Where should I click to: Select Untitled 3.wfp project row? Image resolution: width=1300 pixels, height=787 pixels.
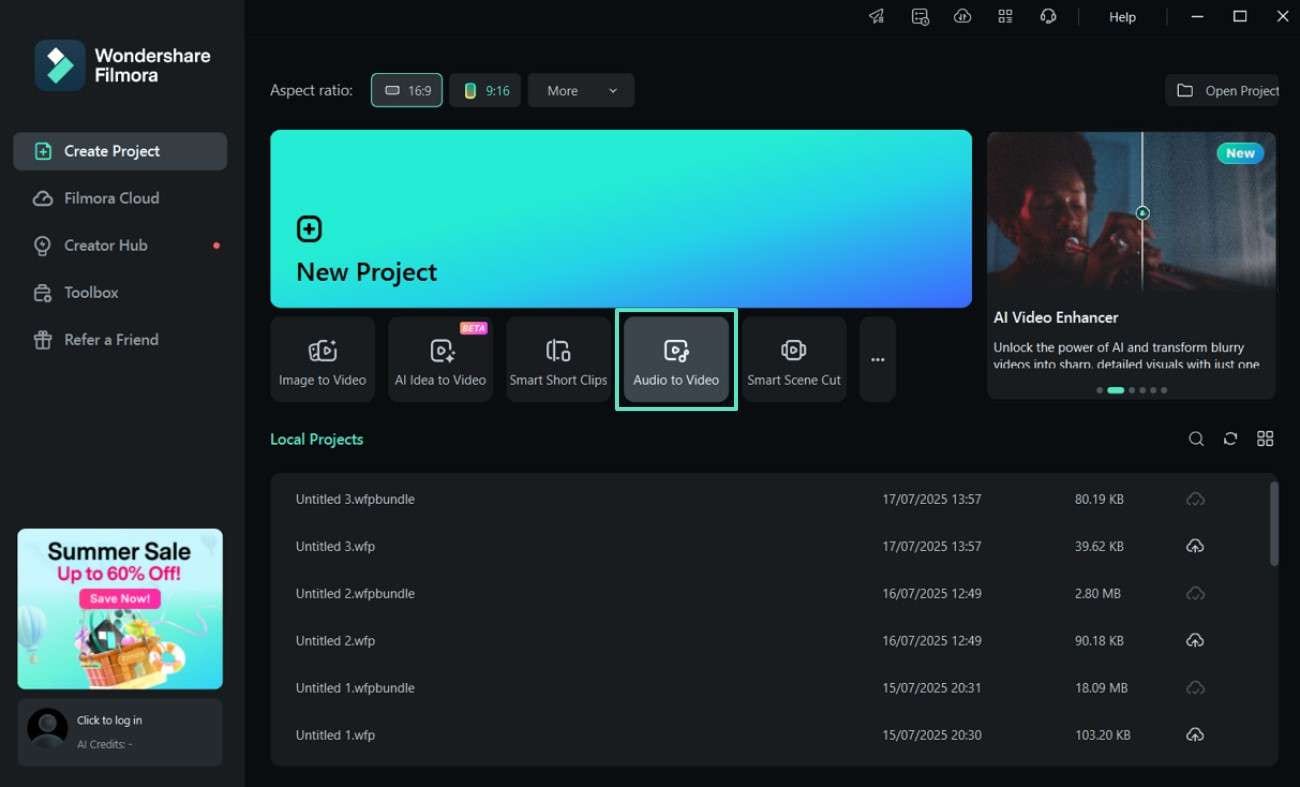774,547
